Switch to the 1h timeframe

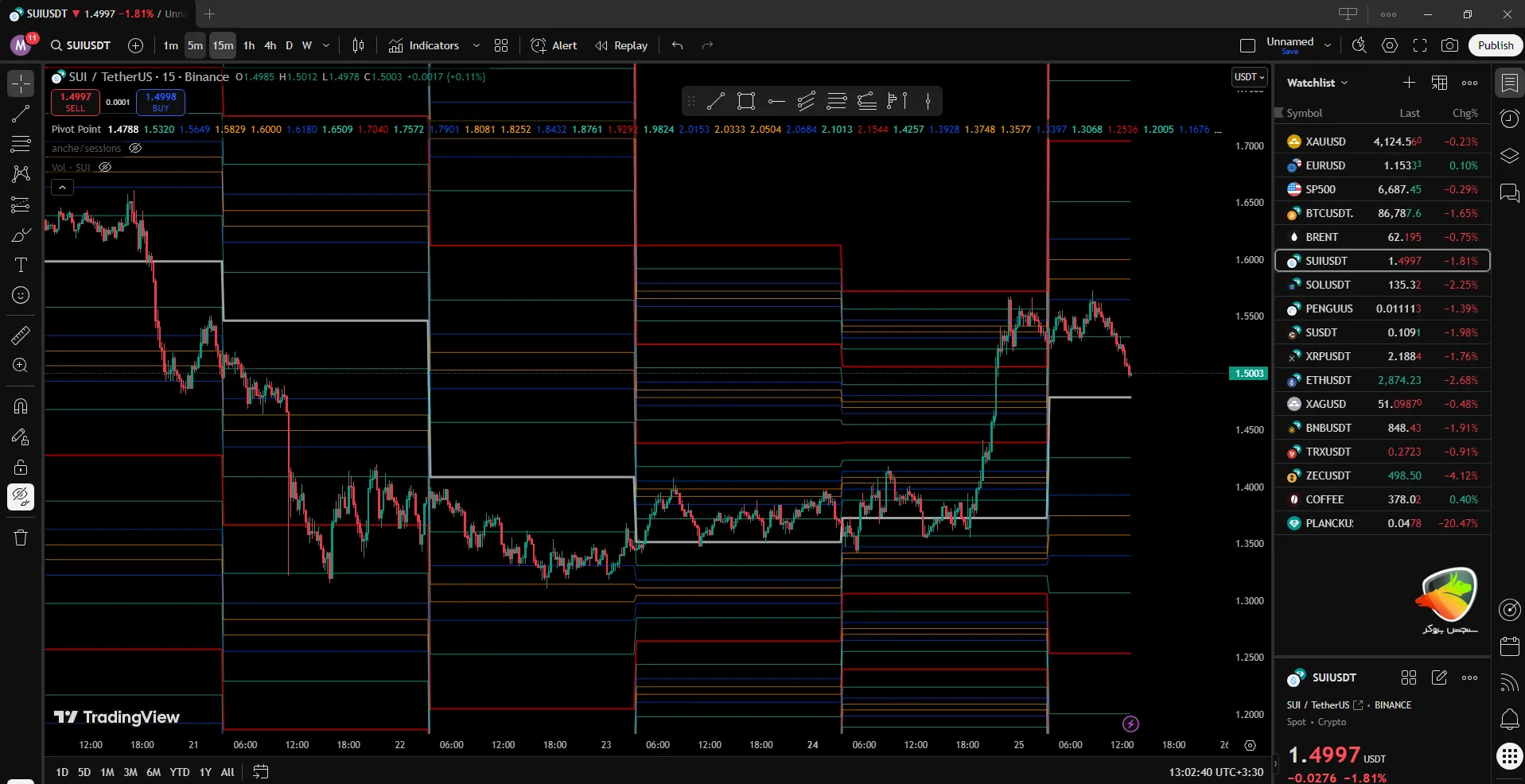coord(249,45)
